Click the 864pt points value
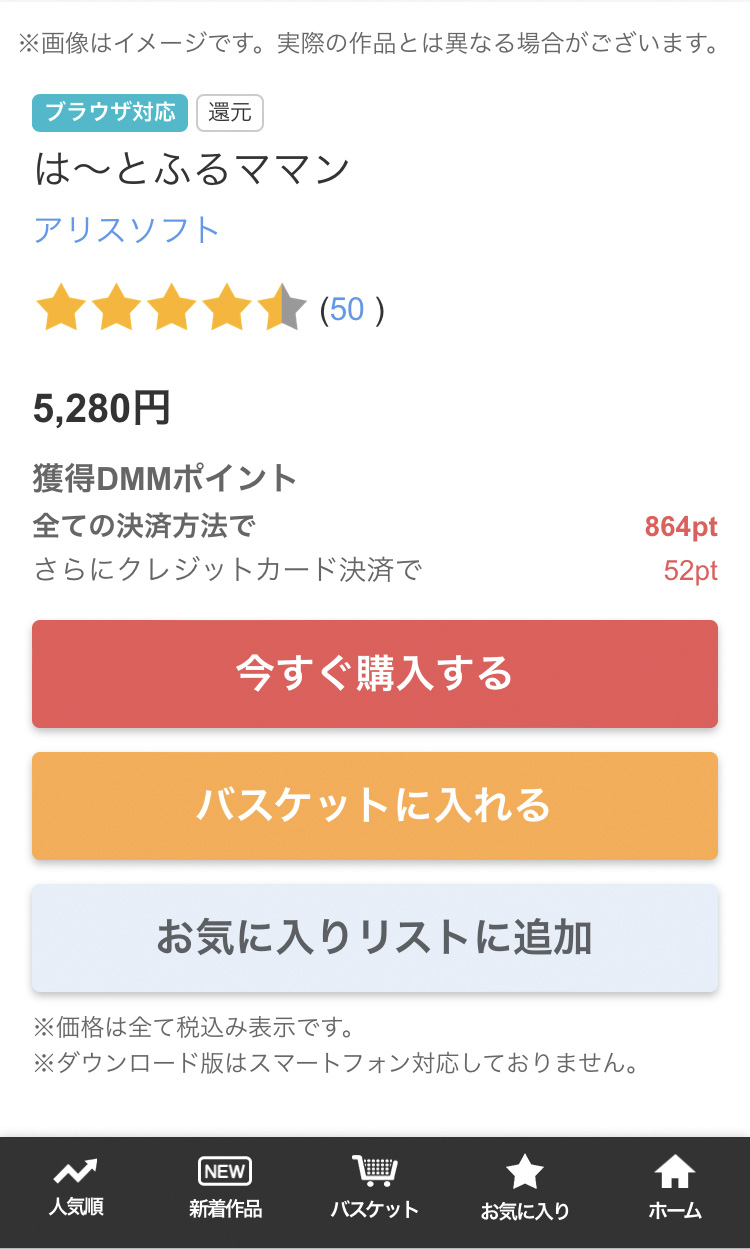 681,526
